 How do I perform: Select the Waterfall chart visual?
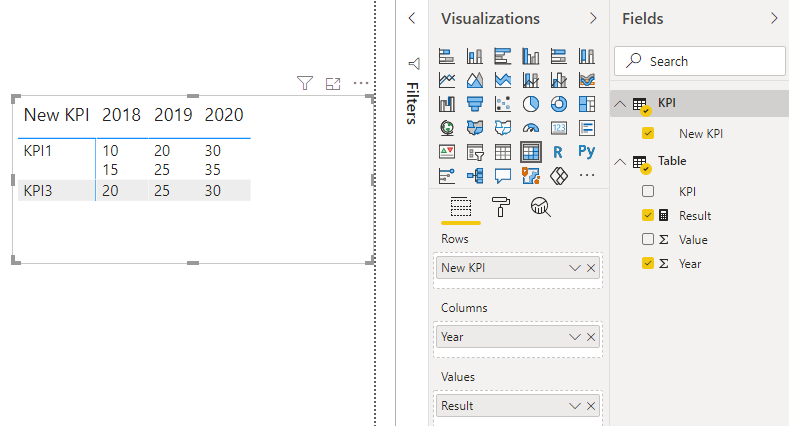(x=447, y=104)
